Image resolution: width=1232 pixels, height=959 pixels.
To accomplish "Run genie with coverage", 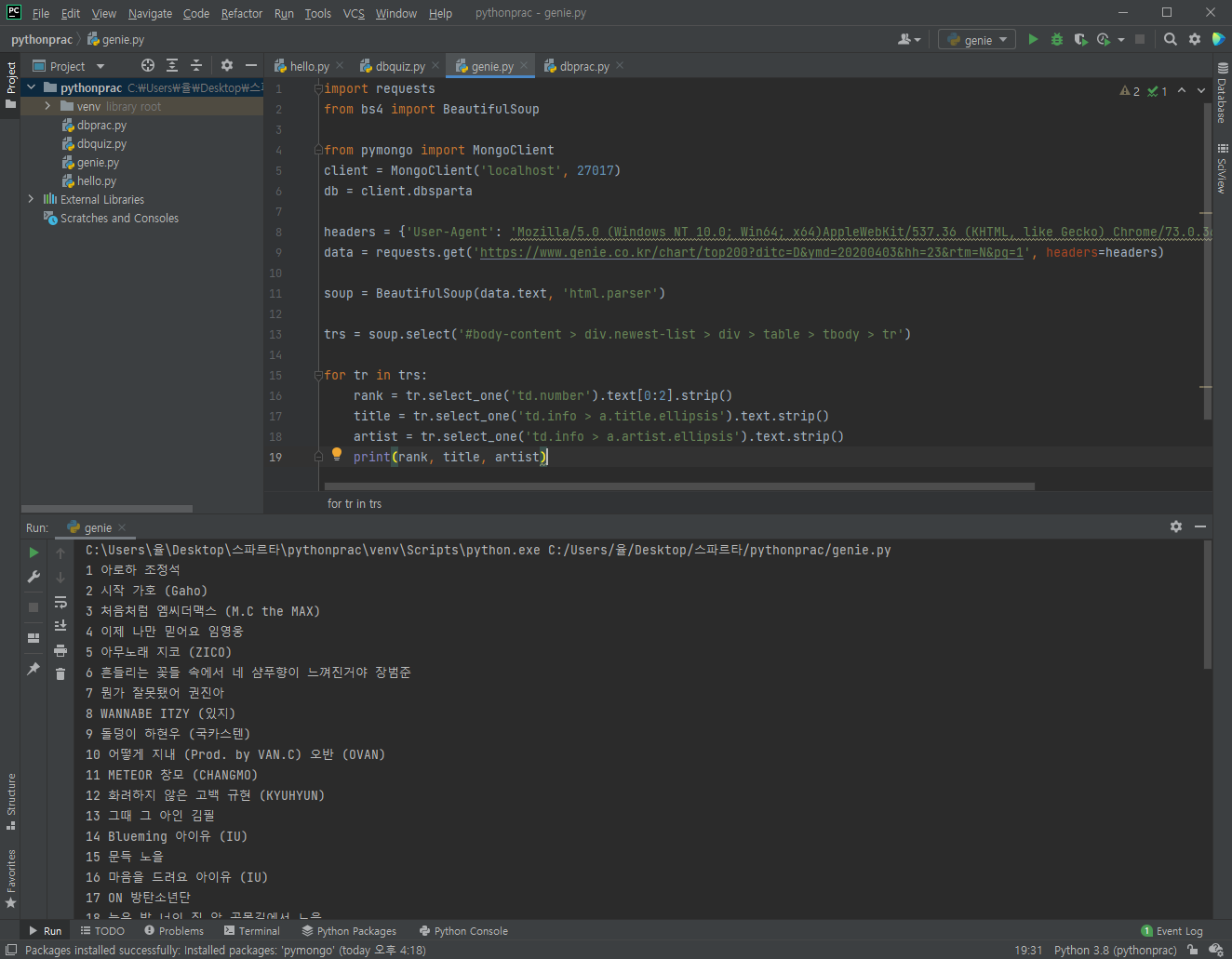I will click(1080, 39).
